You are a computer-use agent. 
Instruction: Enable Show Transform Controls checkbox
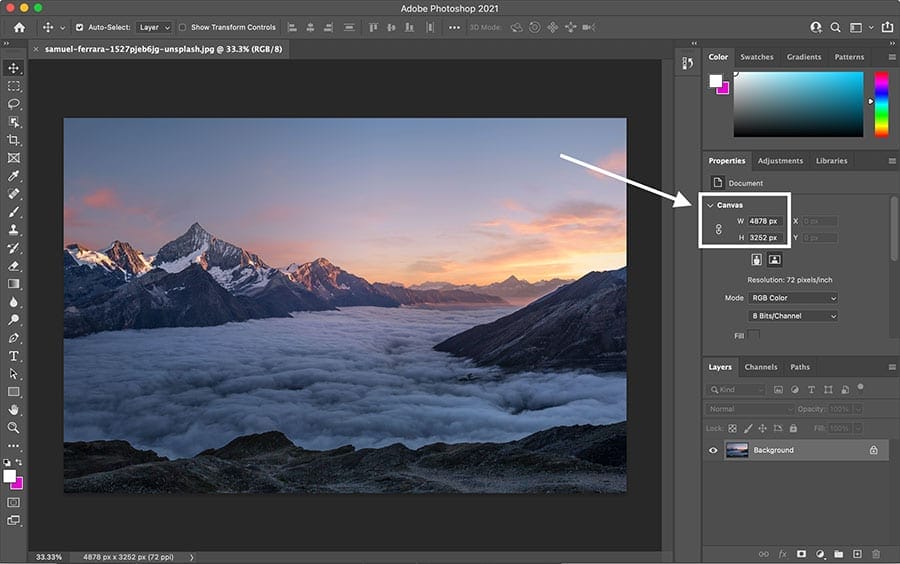[x=183, y=27]
